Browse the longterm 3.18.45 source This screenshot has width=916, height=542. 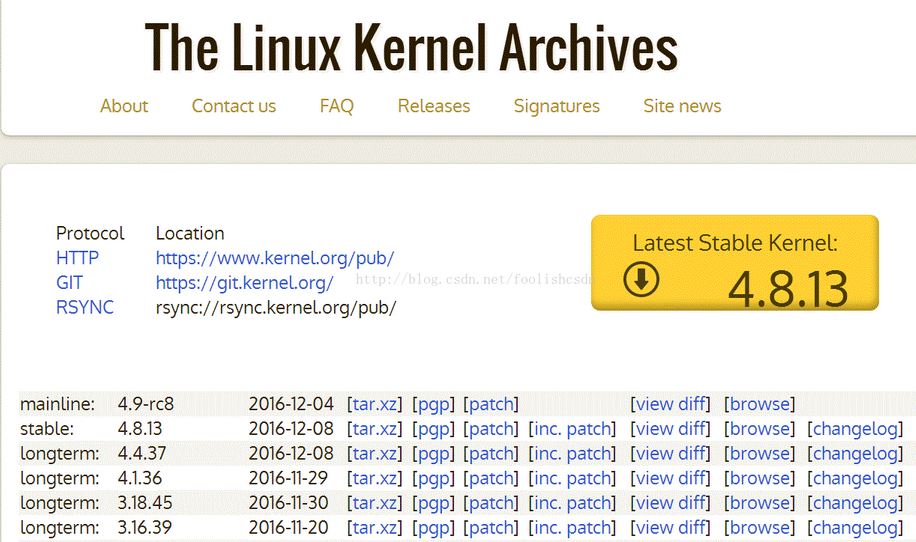pyautogui.click(x=759, y=503)
